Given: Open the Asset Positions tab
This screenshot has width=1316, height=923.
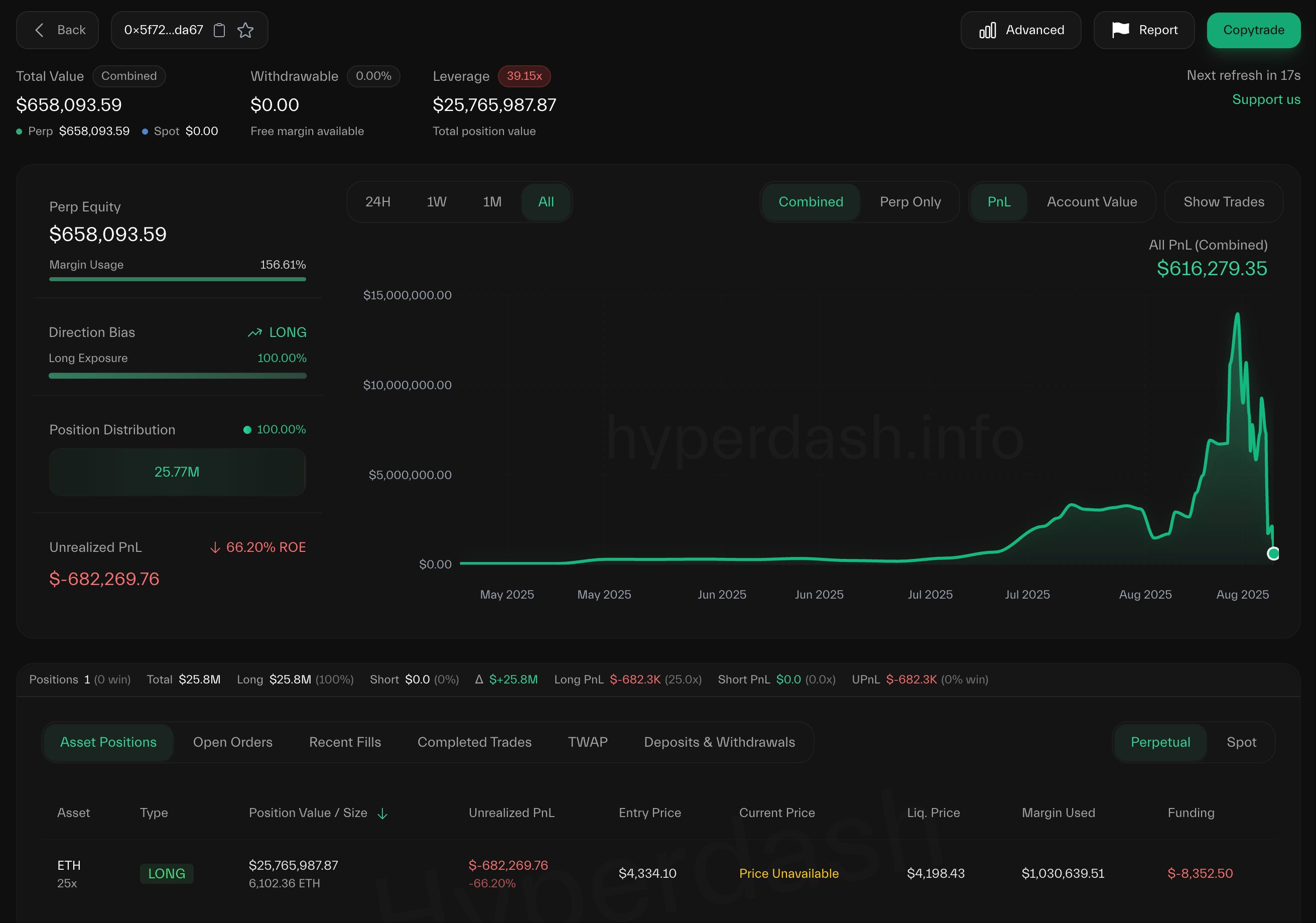Looking at the screenshot, I should click(108, 742).
